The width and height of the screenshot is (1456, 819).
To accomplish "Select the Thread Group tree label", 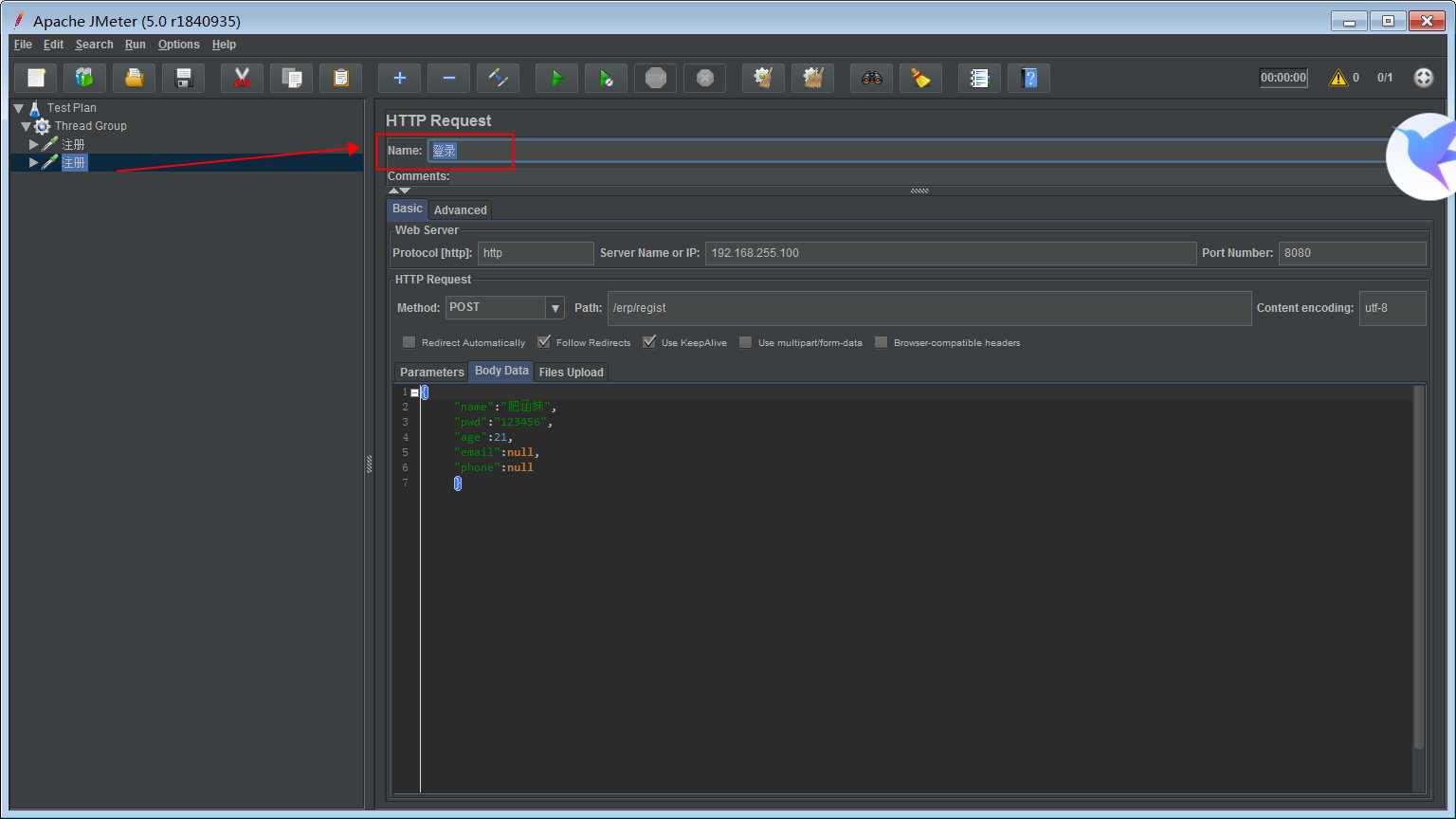I will 90,126.
